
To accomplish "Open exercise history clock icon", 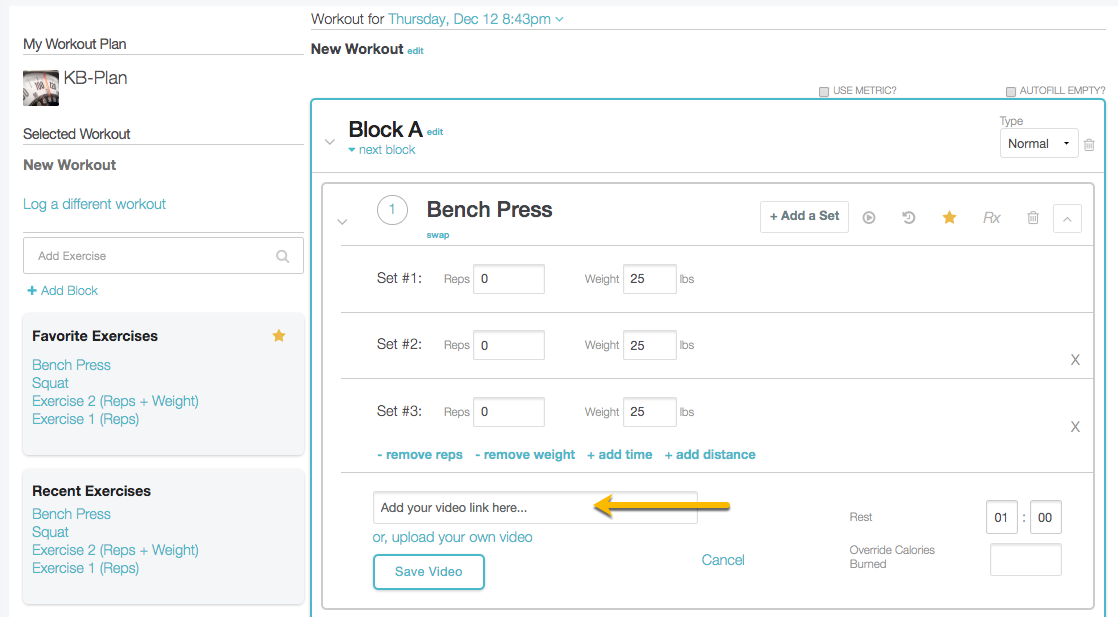I will coord(909,217).
